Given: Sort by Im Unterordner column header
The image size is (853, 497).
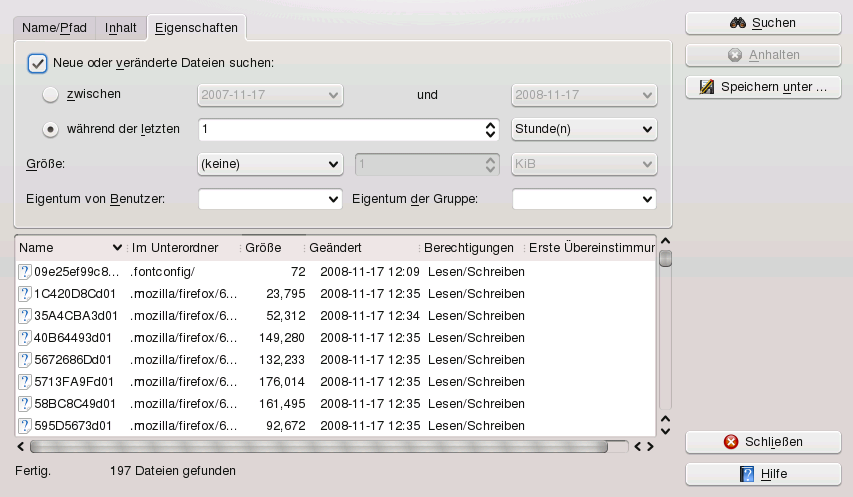Looking at the screenshot, I should pos(184,248).
